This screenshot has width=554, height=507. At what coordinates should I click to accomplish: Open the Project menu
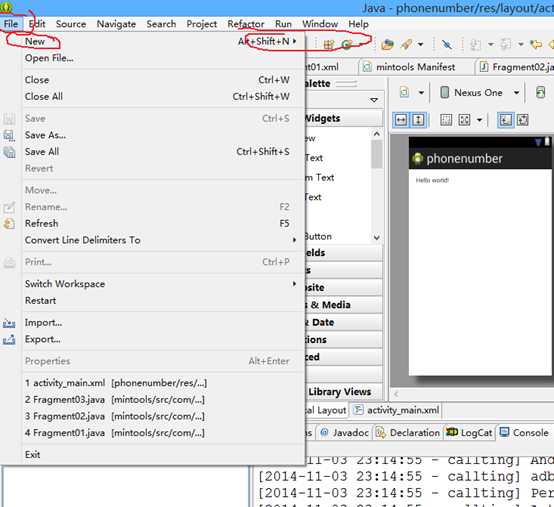(x=202, y=24)
